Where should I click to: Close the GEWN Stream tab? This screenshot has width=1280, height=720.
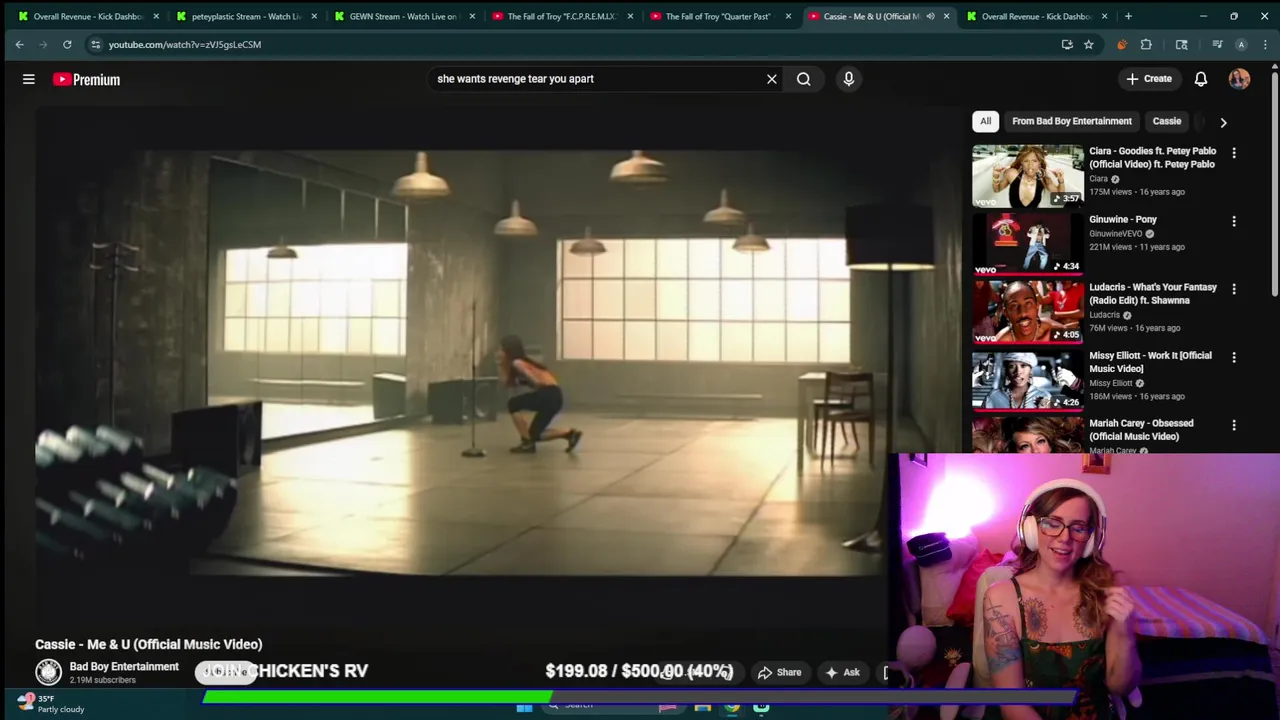472,16
